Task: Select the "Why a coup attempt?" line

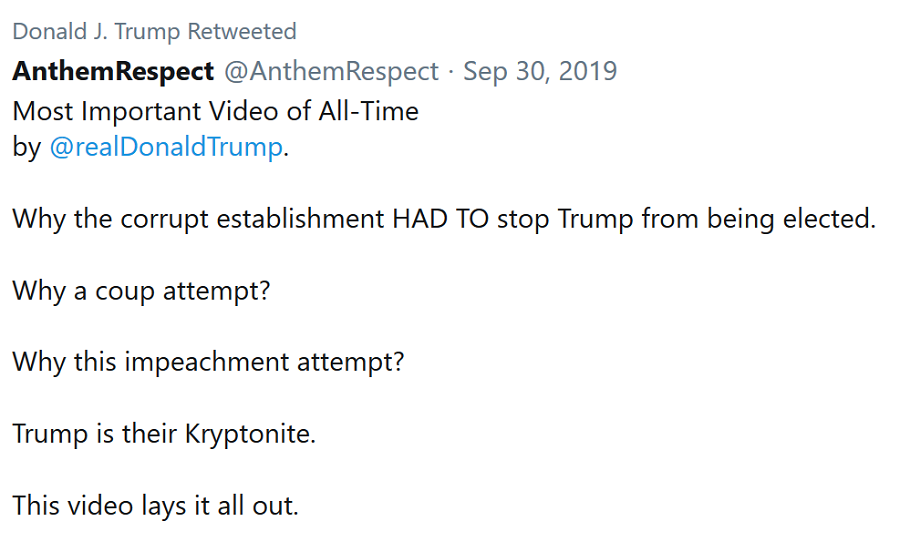Action: click(x=142, y=291)
